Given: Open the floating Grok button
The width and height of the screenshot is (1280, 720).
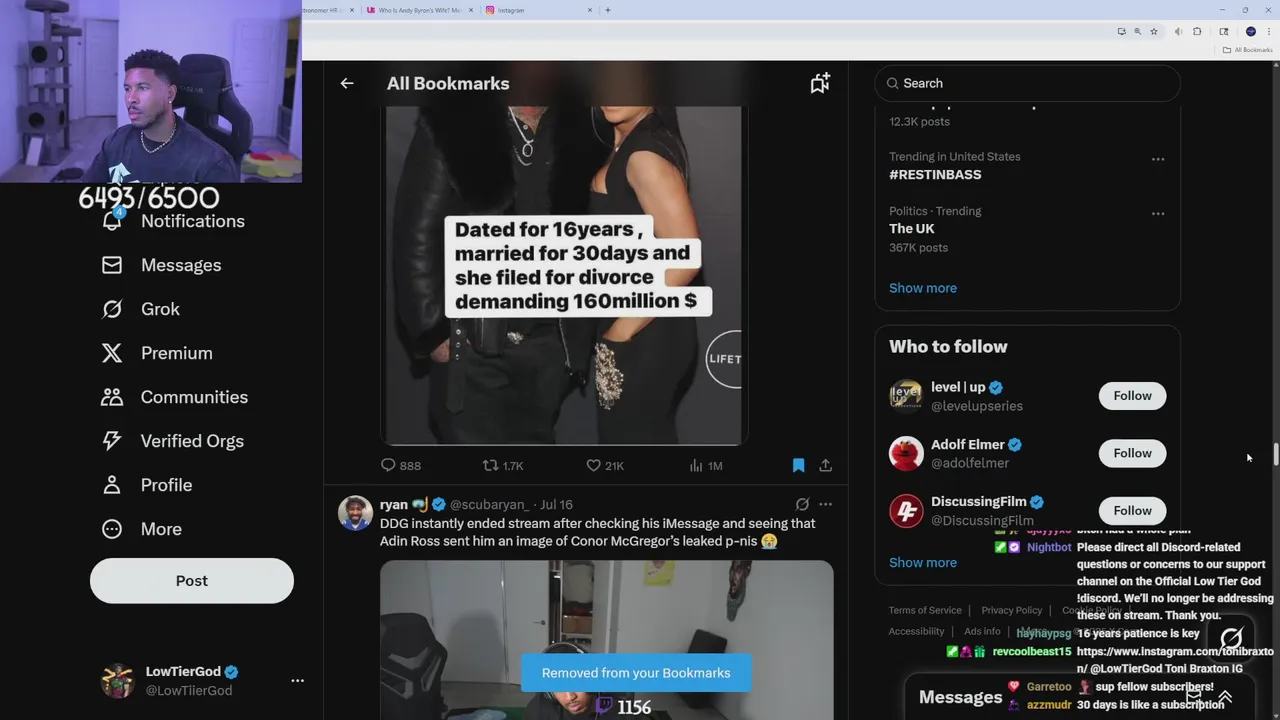Looking at the screenshot, I should point(1231,638).
